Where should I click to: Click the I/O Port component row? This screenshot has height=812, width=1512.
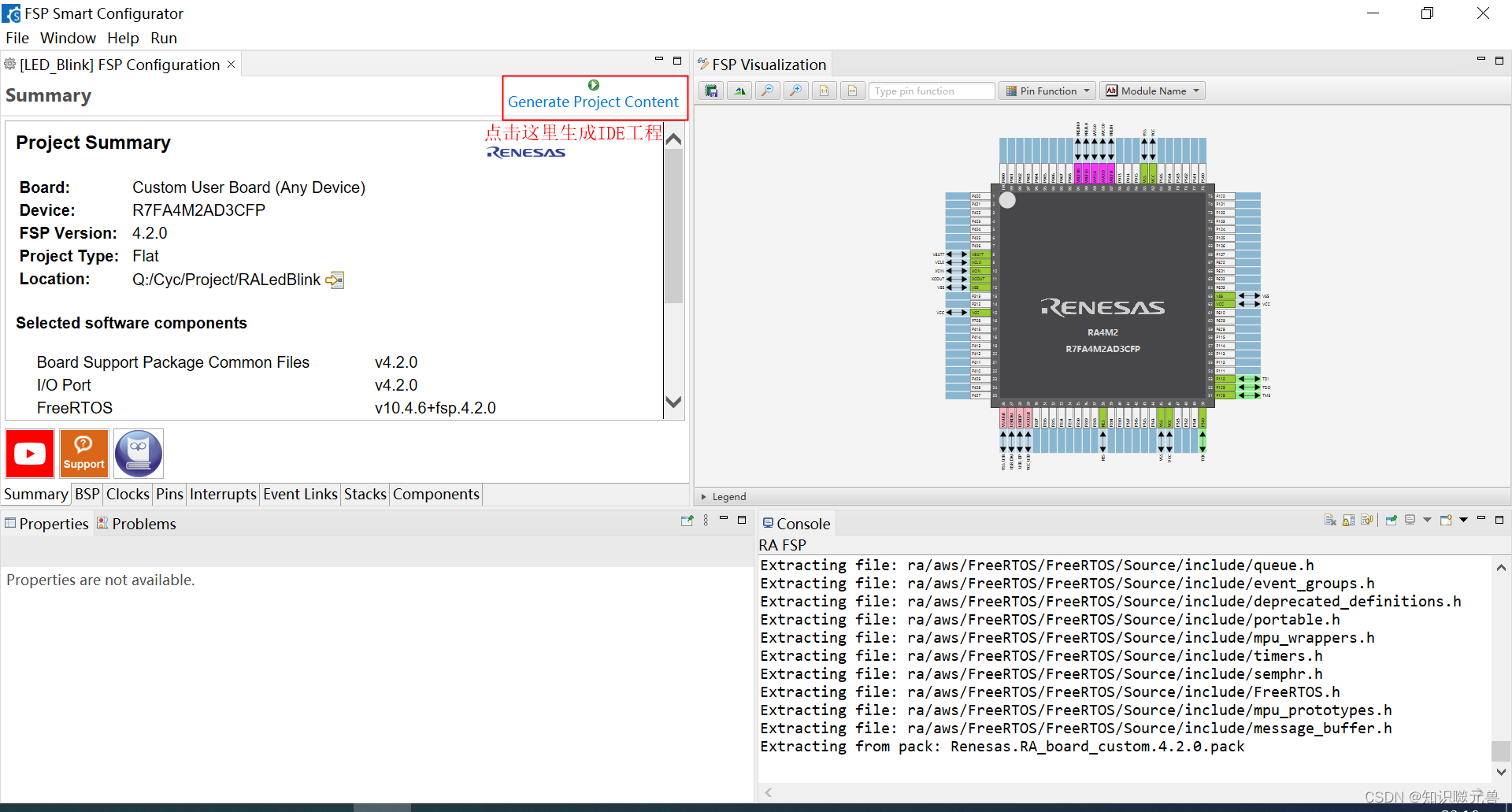pyautogui.click(x=227, y=385)
